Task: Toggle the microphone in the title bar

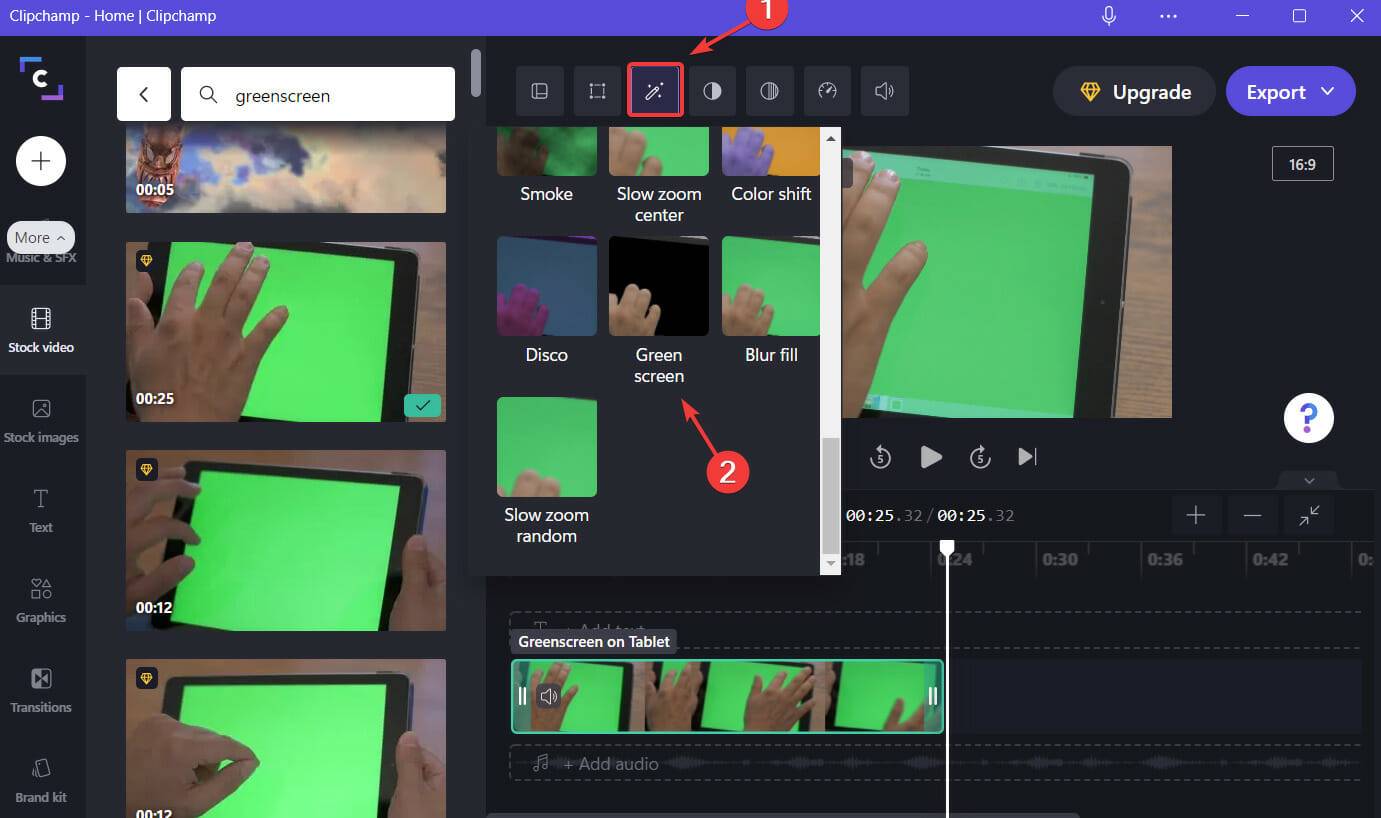Action: 1108,15
